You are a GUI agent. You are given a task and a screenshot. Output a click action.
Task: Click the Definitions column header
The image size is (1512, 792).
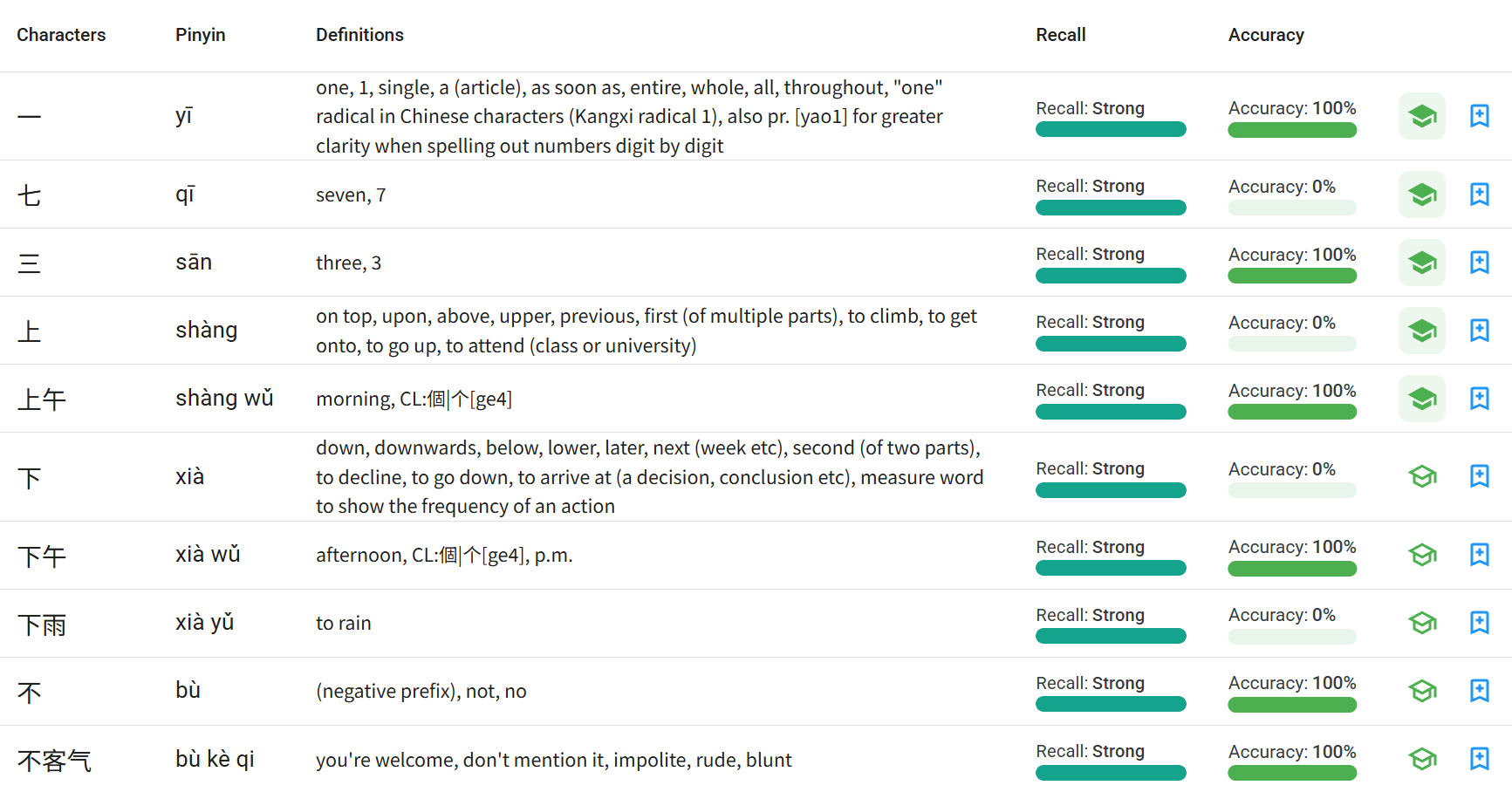tap(359, 35)
